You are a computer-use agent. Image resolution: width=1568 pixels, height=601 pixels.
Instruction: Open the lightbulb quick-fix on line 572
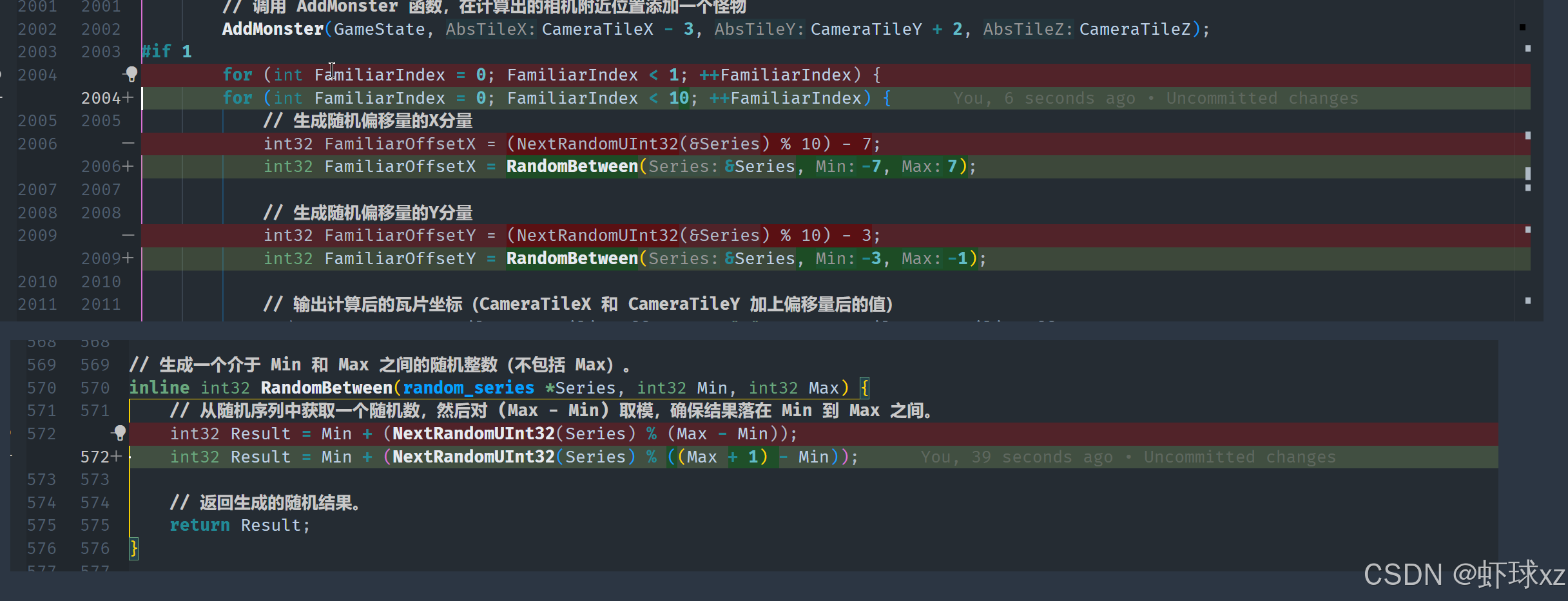coord(120,433)
